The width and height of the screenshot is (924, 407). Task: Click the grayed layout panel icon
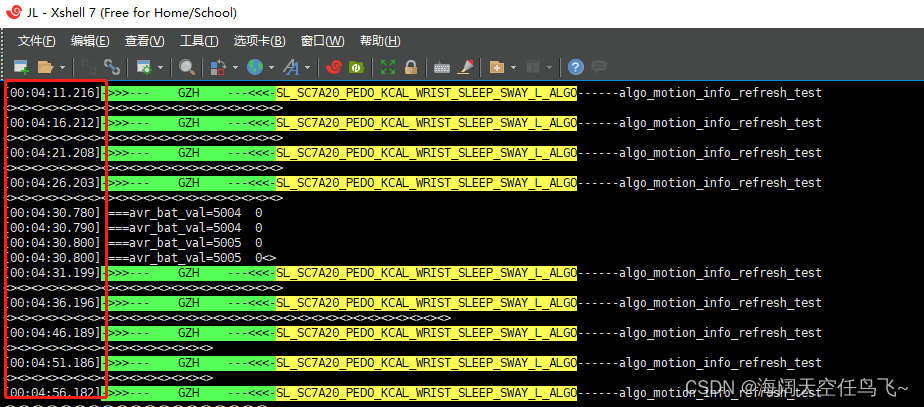[533, 67]
